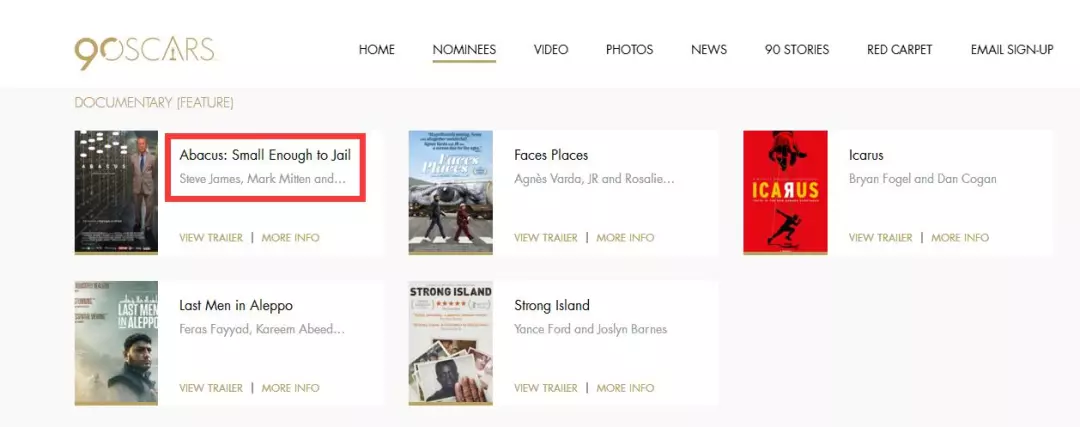Open the Last Men in Aleppo poster
Viewport: 1080px width, 427px height.
(116, 342)
